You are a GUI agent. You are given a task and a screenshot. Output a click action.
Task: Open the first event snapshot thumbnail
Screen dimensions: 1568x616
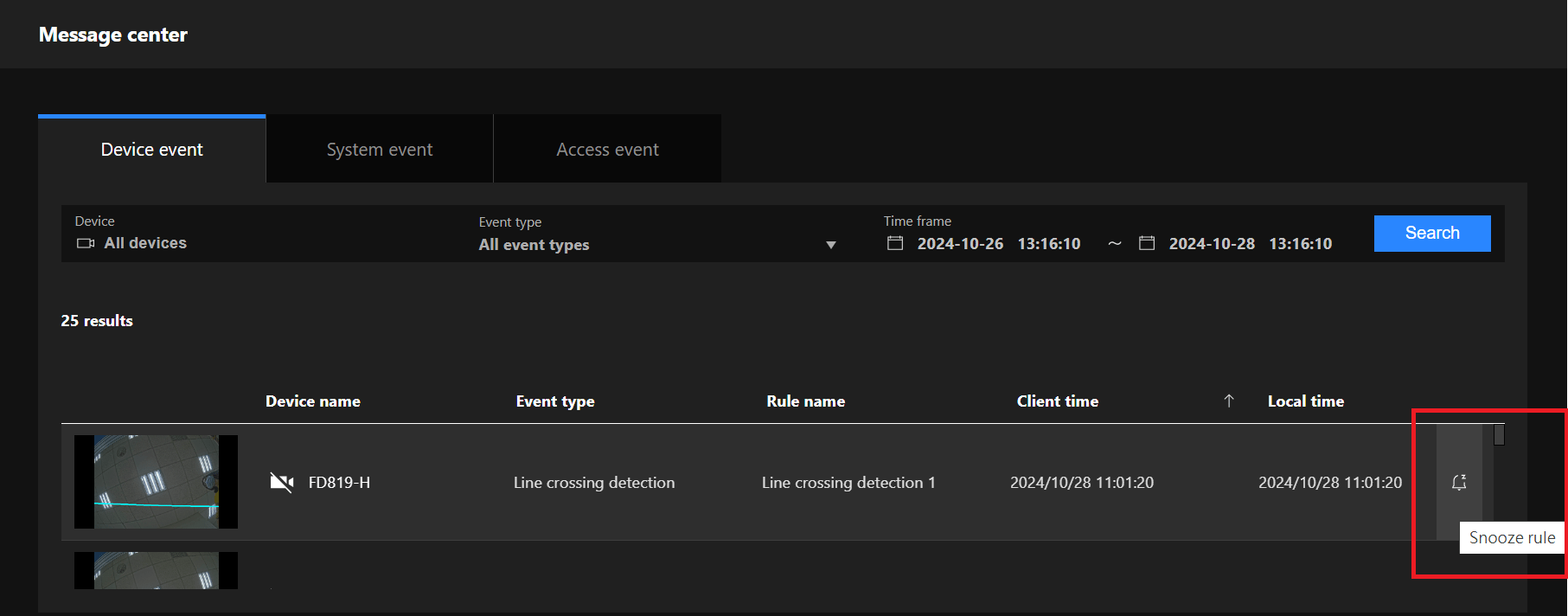point(156,482)
